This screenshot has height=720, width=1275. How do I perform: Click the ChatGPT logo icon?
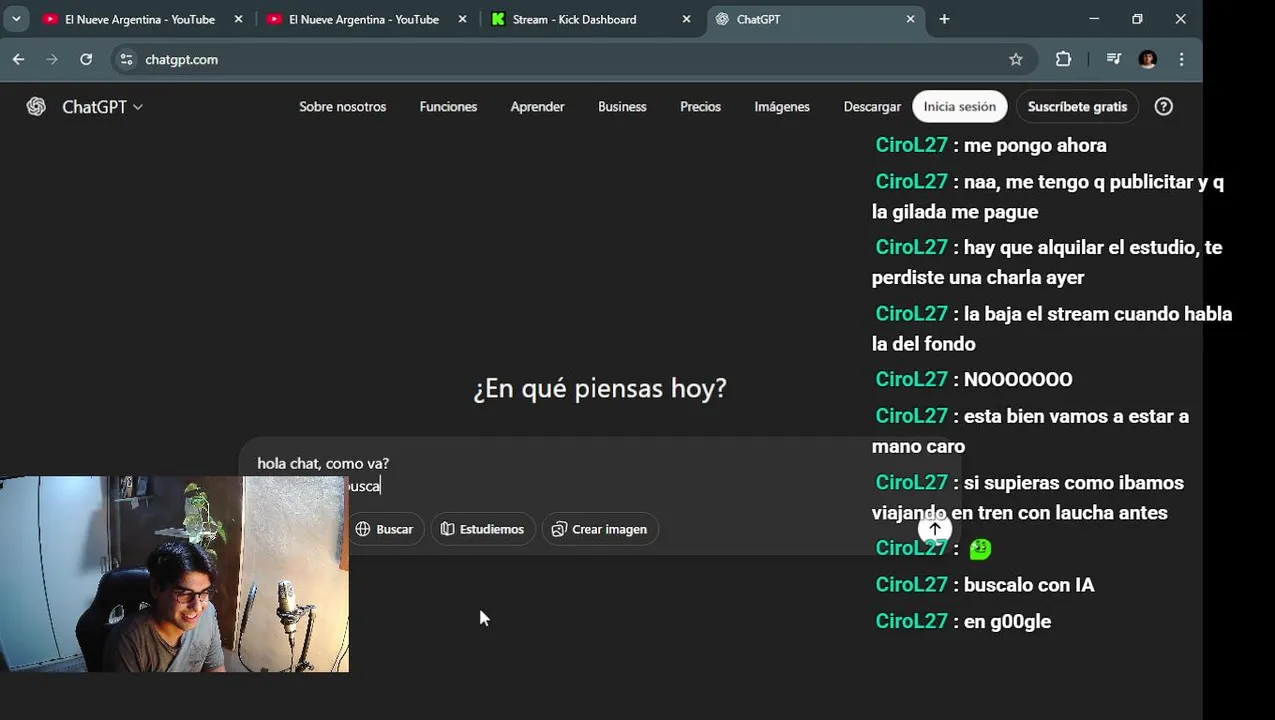(x=36, y=106)
